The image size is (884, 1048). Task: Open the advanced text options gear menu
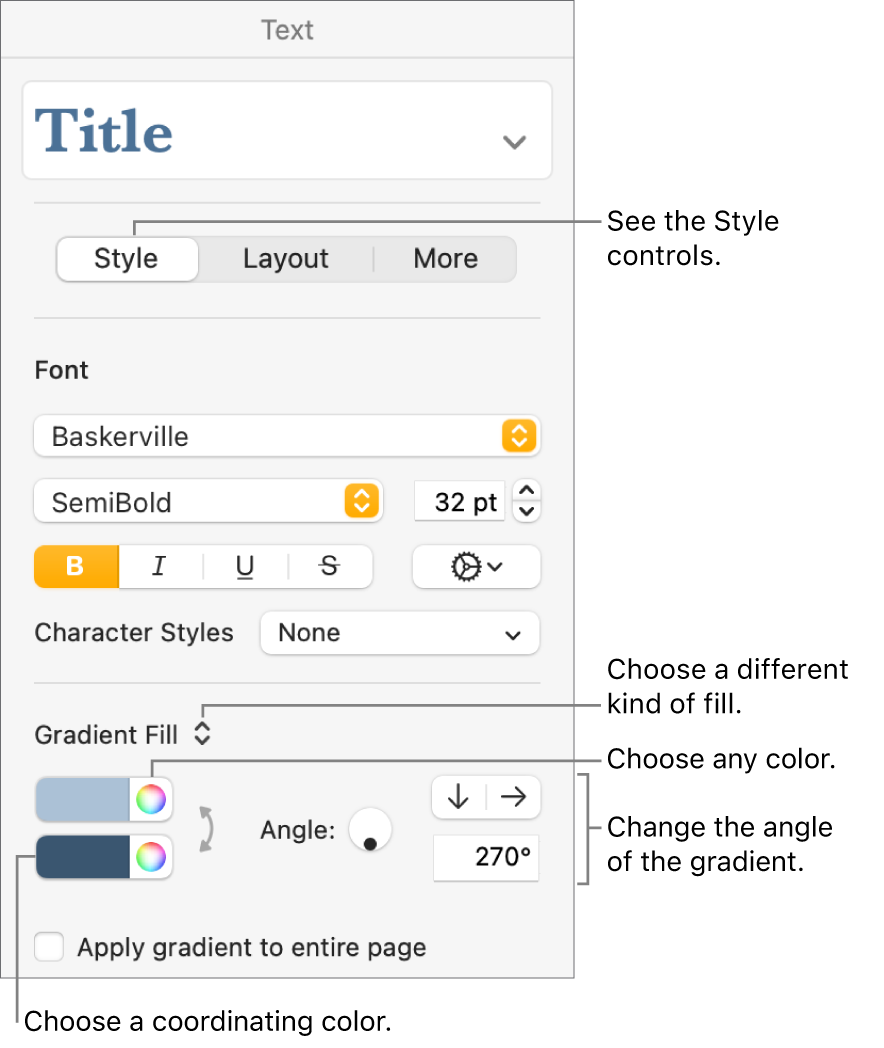click(476, 567)
